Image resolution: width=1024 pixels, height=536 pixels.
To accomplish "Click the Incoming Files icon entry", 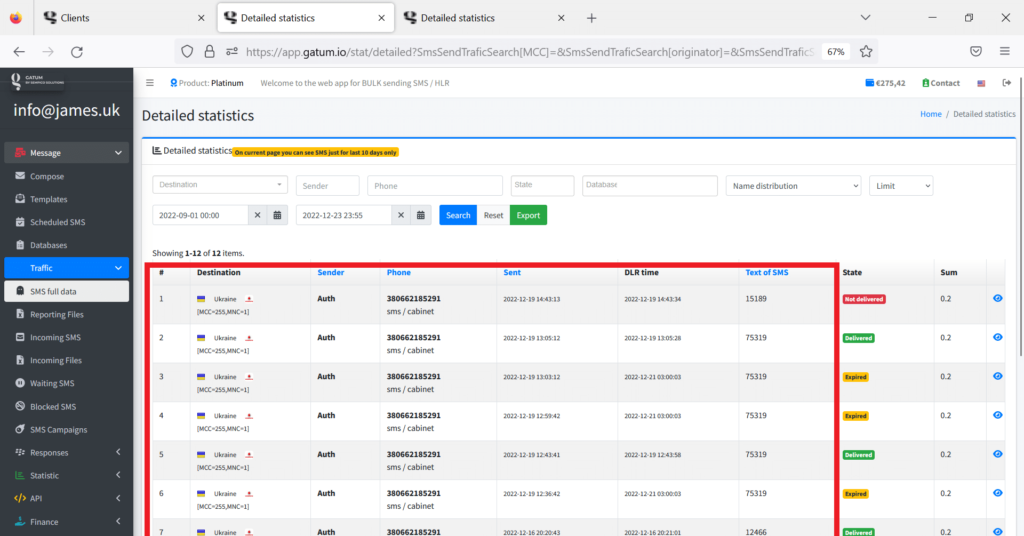I will point(20,360).
